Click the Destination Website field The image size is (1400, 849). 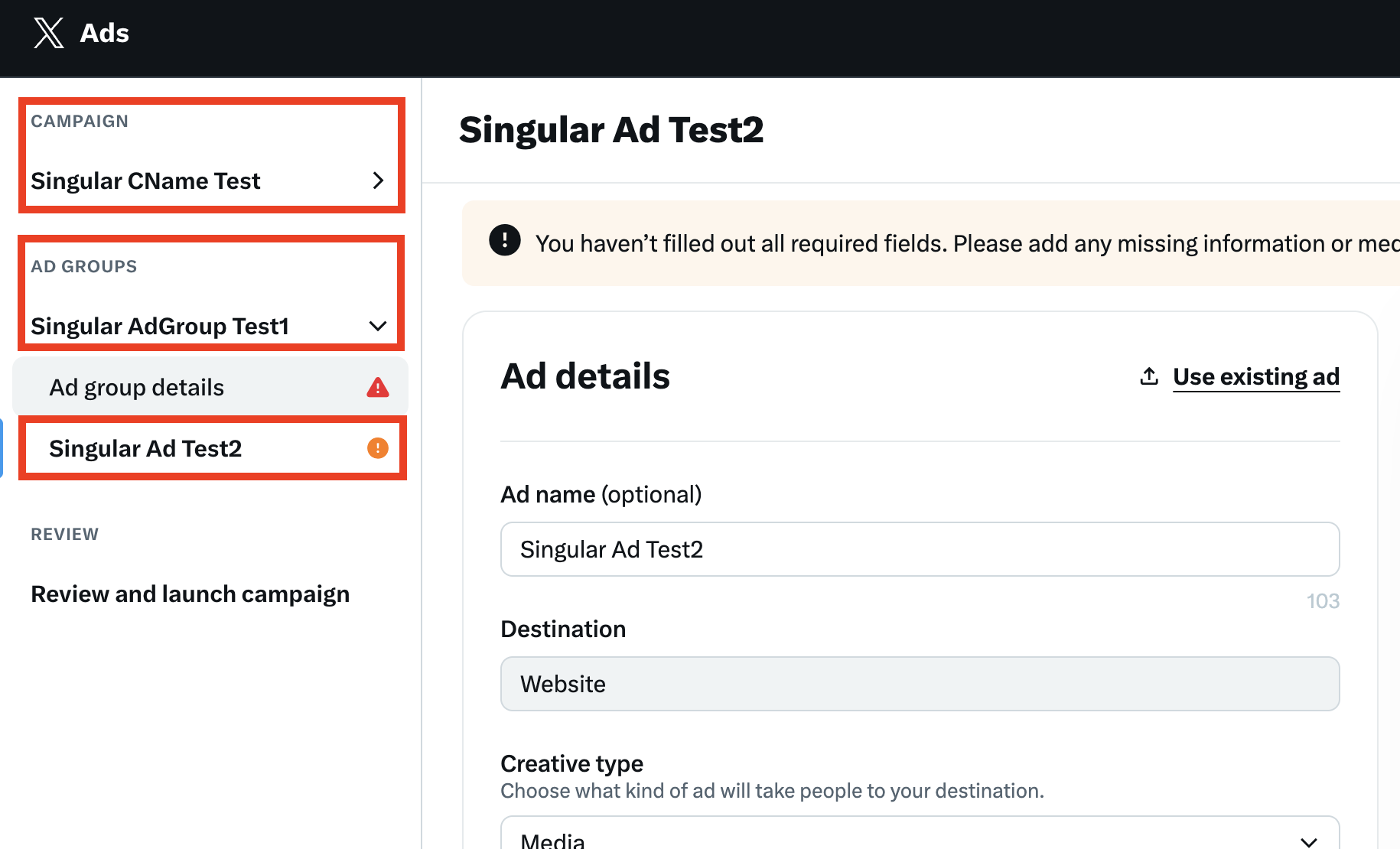tap(920, 684)
